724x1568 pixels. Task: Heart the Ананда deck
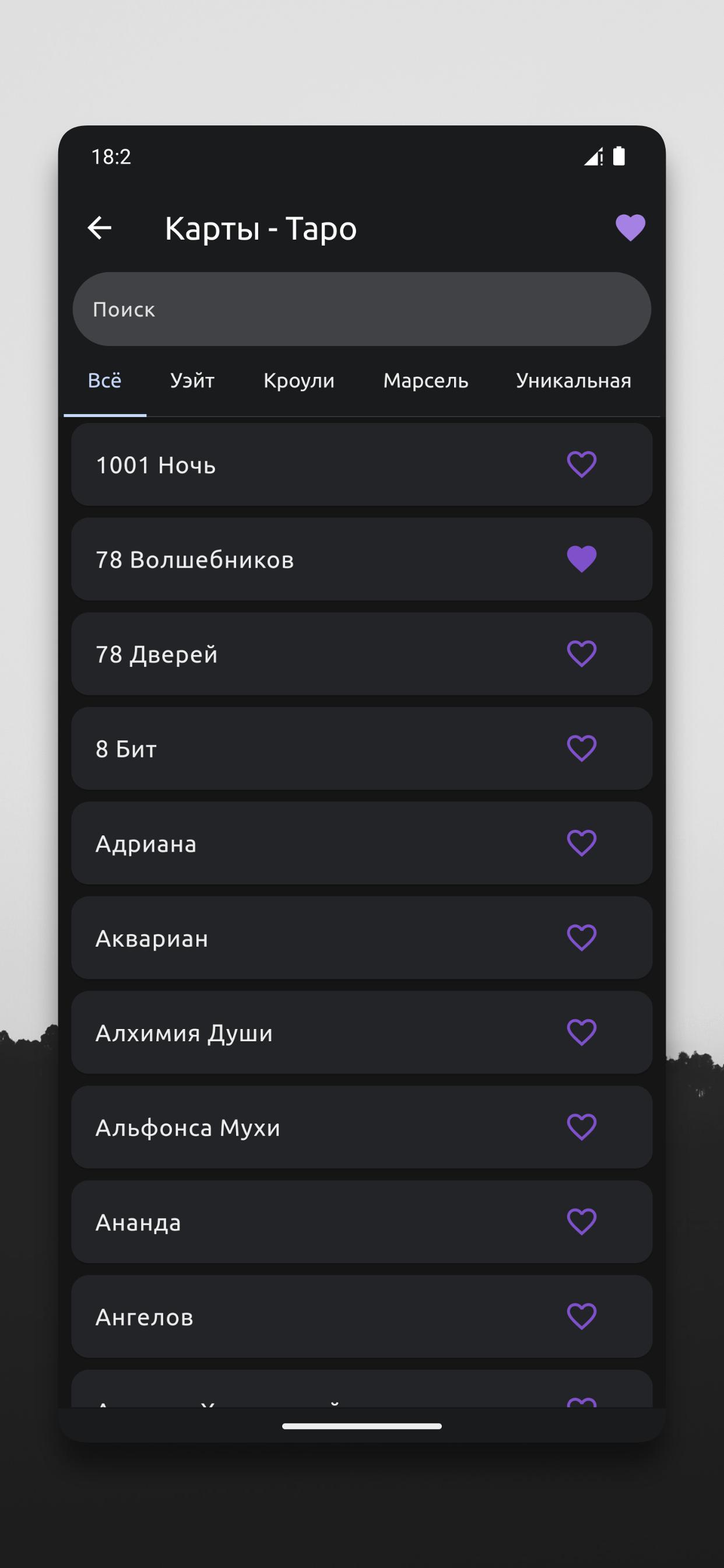click(x=582, y=1221)
